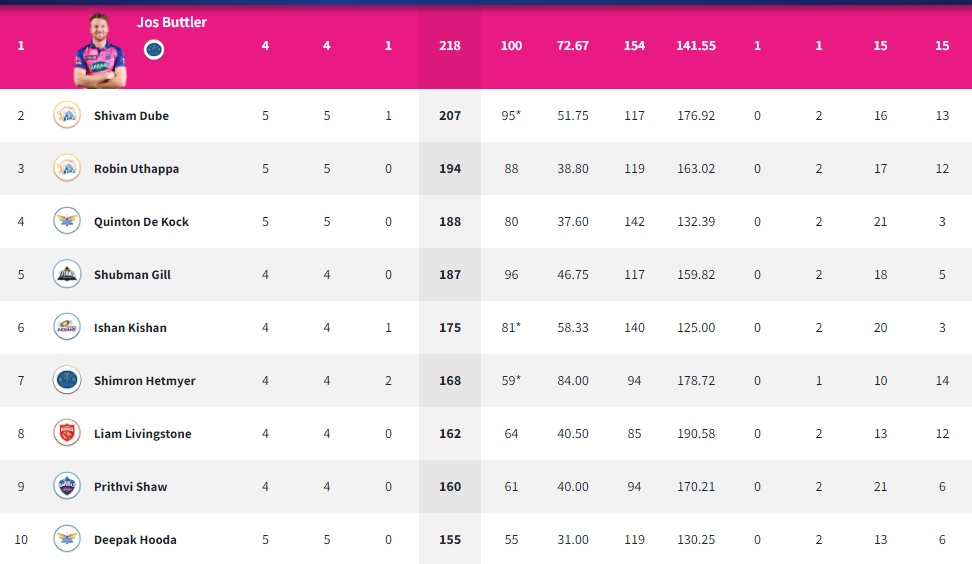972x564 pixels.
Task: Click the Rajasthan Royals logo beside Shimron Hetmyer
Action: (67, 381)
